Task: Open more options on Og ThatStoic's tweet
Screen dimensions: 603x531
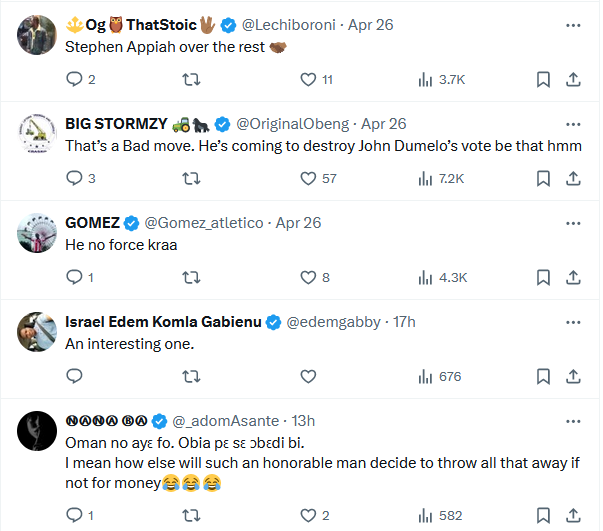Action: pyautogui.click(x=573, y=25)
